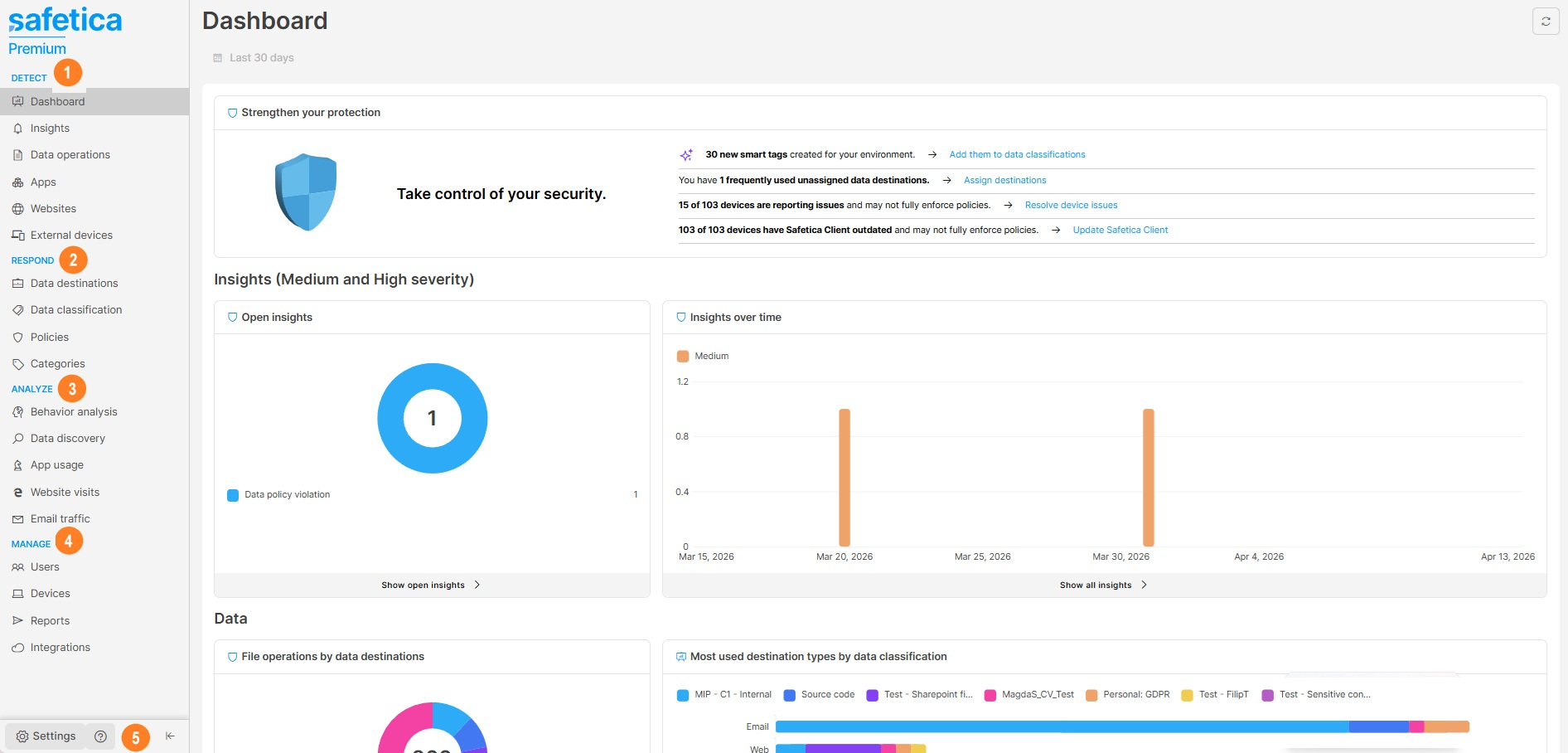Screen dimensions: 1568x753
Task: Click the Safetica Premium logo
Action: point(65,32)
